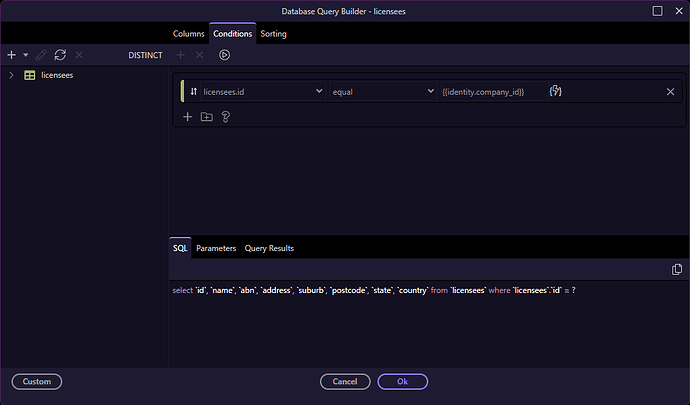The image size is (690, 405).
Task: Click the add table plus icon
Action: [x=11, y=55]
